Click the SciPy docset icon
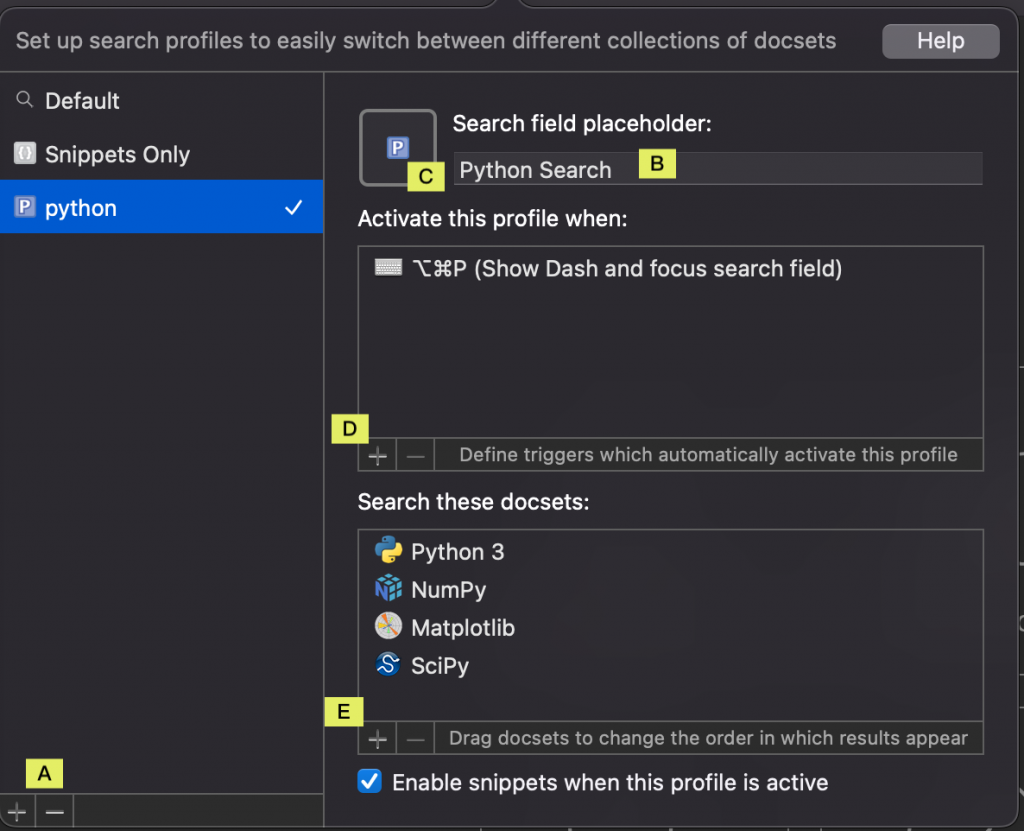 [388, 665]
